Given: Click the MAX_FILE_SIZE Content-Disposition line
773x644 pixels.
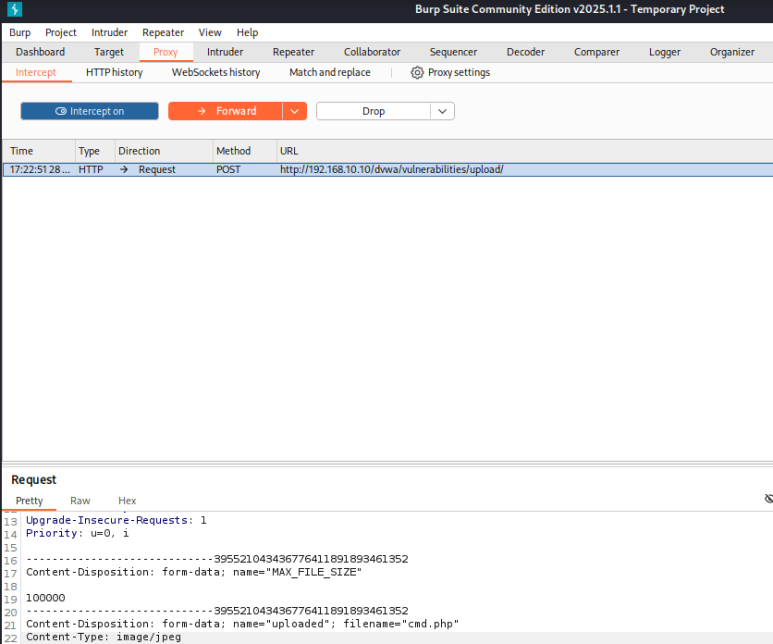Looking at the screenshot, I should [x=194, y=572].
